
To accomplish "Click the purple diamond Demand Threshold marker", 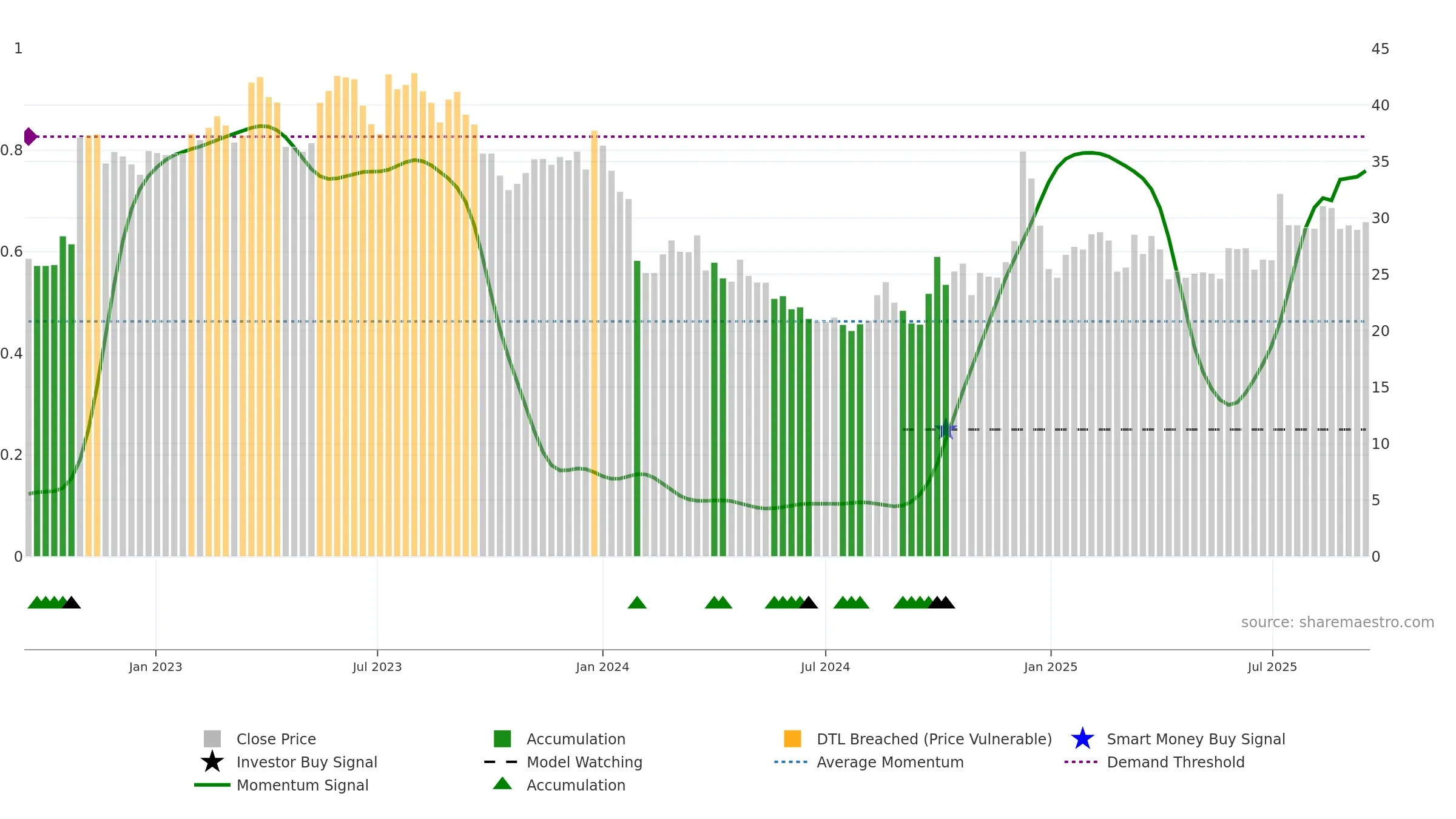I will click(x=30, y=136).
